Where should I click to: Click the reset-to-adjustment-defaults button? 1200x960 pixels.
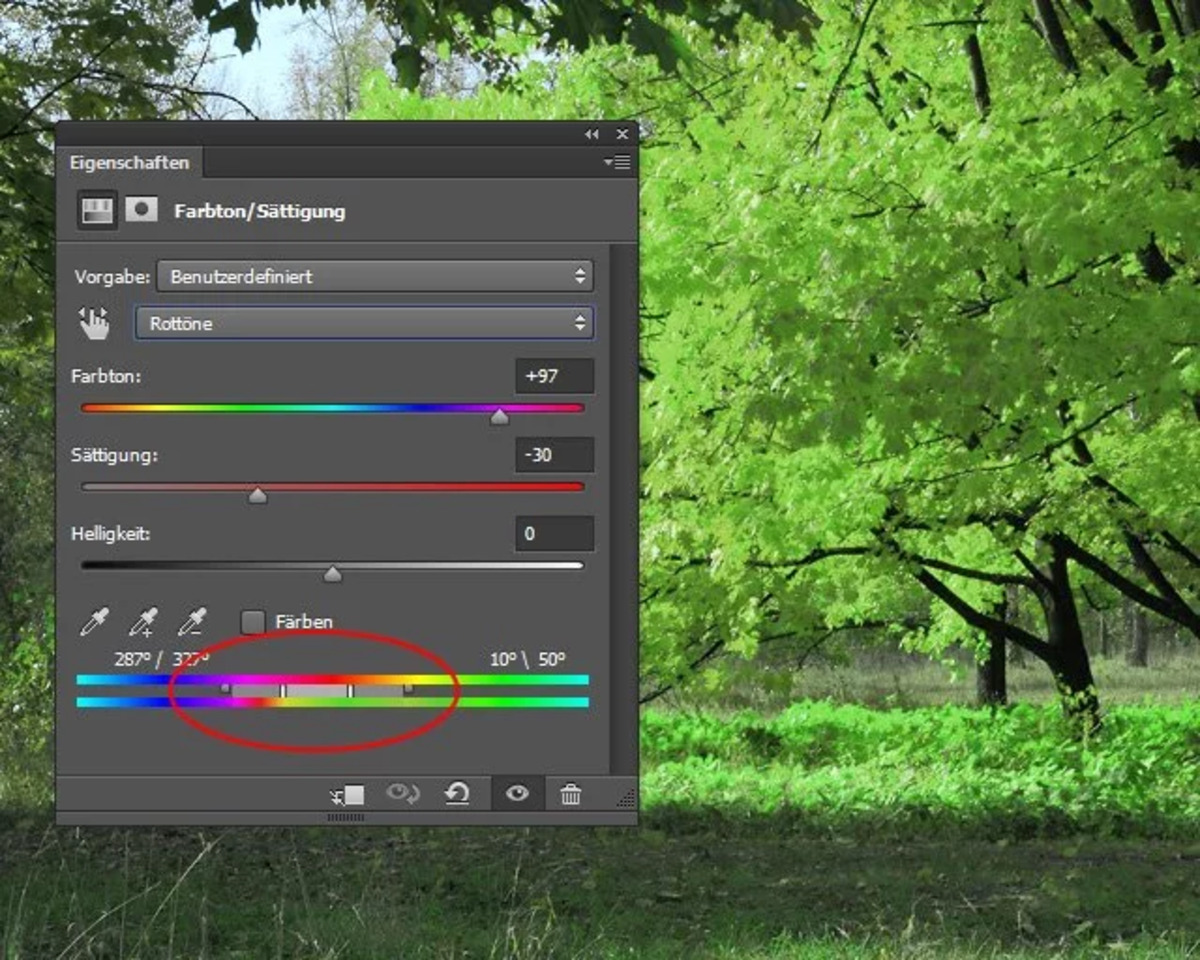pos(458,792)
